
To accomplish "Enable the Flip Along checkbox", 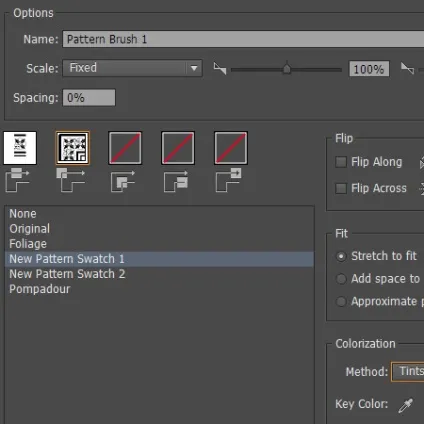I will pyautogui.click(x=341, y=162).
